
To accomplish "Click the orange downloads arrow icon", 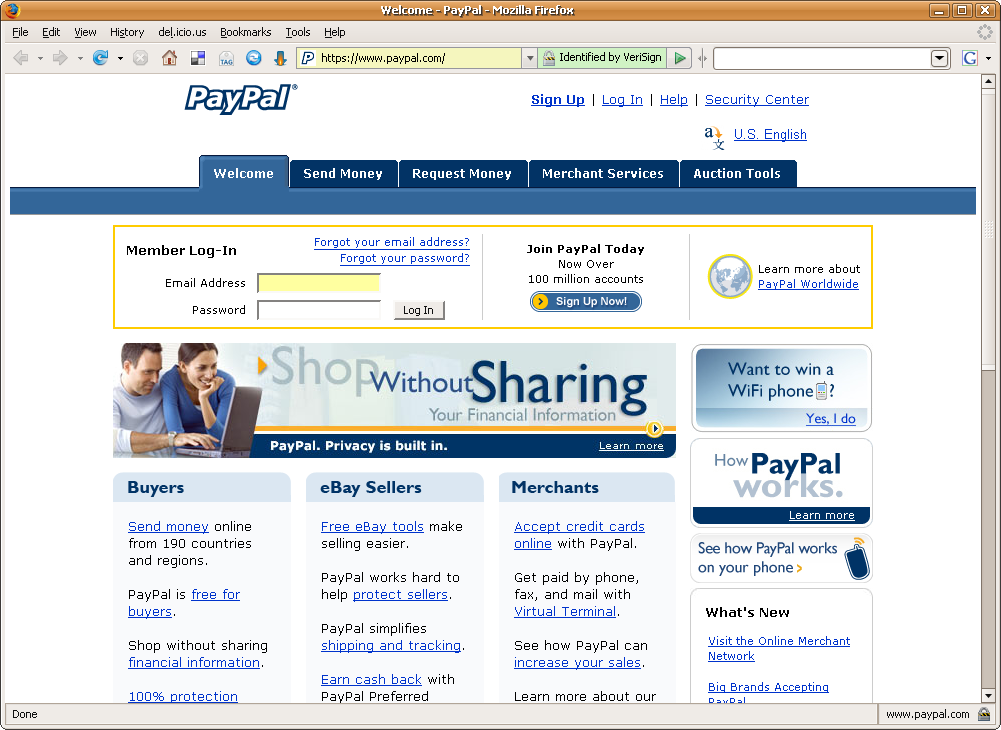I will pyautogui.click(x=280, y=58).
